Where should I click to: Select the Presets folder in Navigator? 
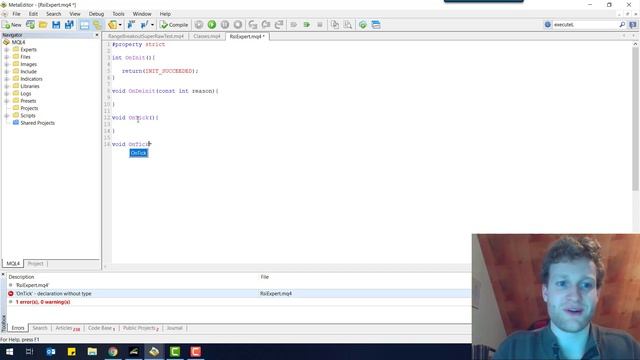coord(28,101)
